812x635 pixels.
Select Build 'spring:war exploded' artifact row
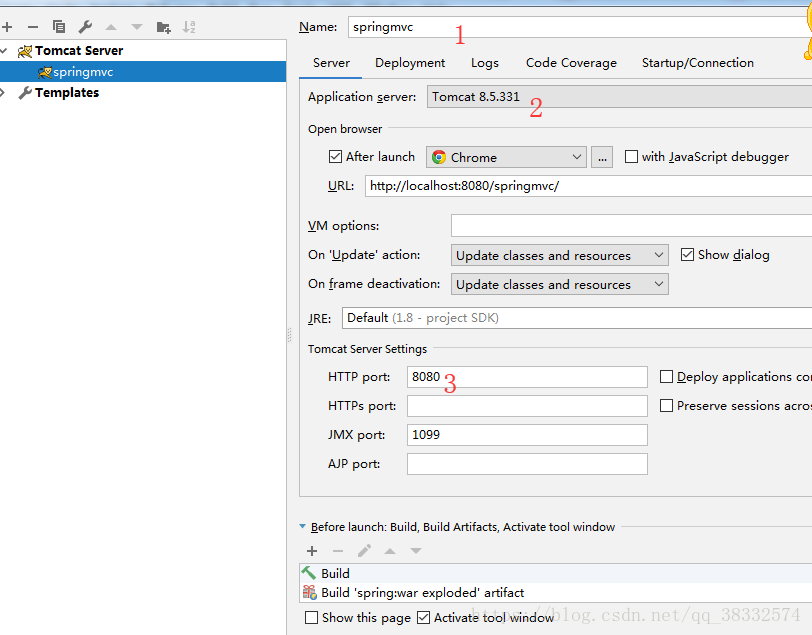(x=556, y=593)
